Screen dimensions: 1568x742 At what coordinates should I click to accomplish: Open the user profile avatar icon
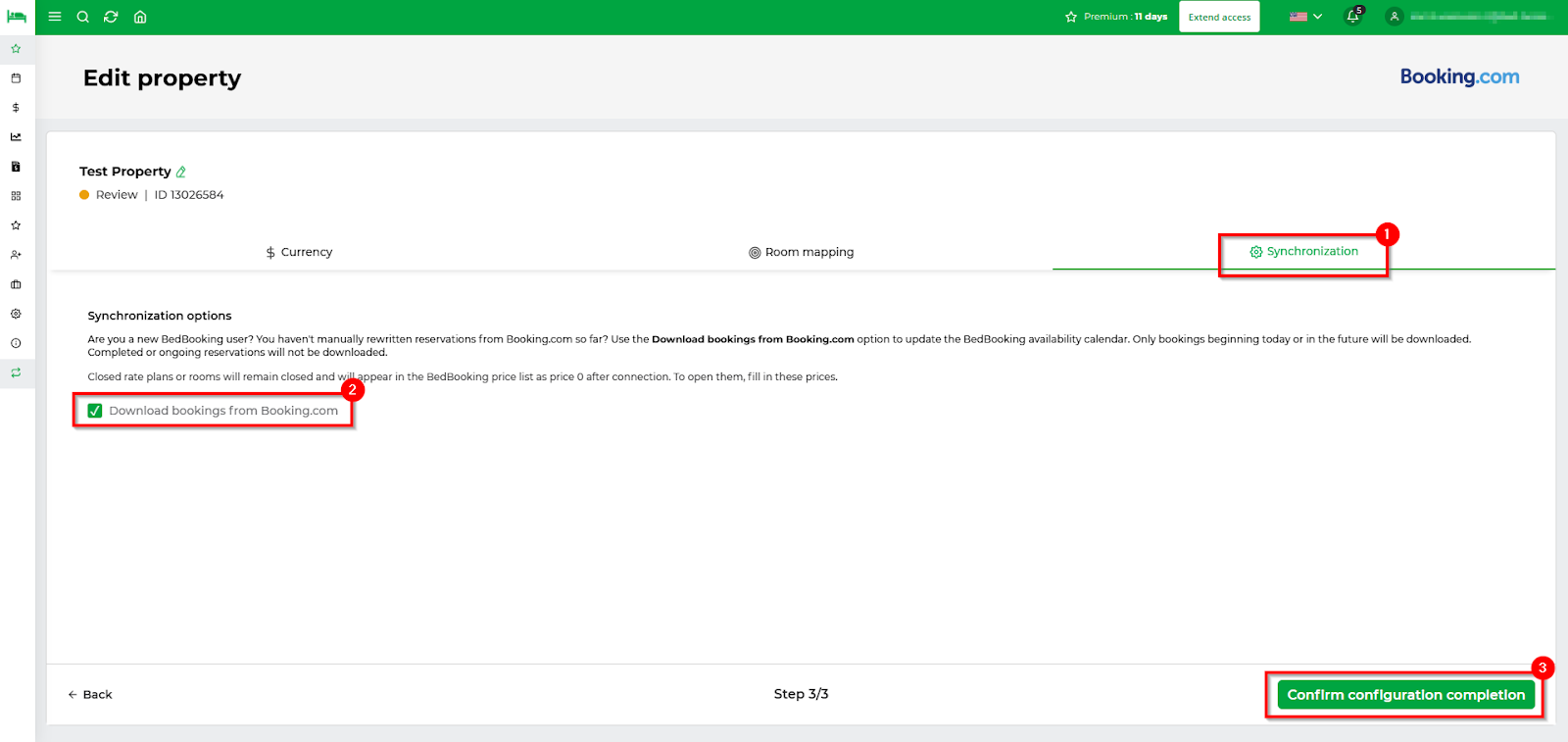1395,17
